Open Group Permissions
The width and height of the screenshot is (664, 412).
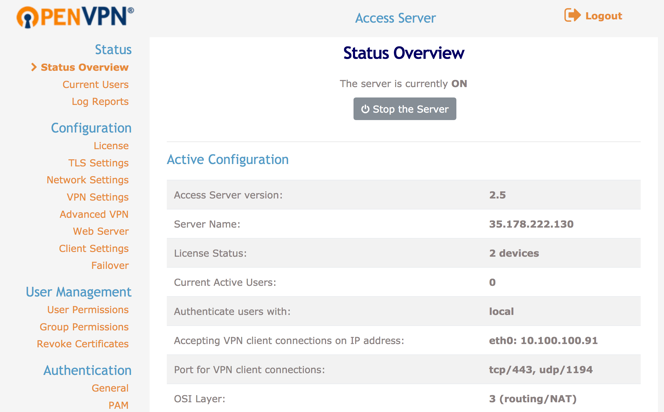click(x=84, y=327)
